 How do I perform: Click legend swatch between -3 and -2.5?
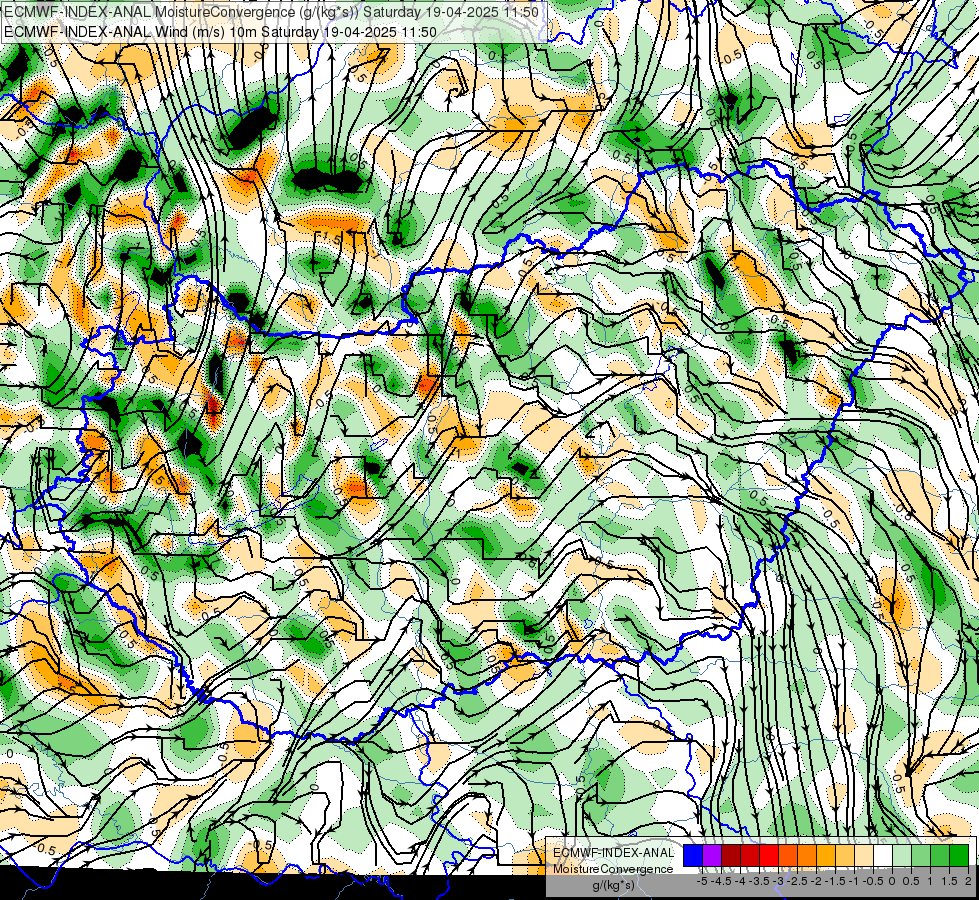coord(788,856)
